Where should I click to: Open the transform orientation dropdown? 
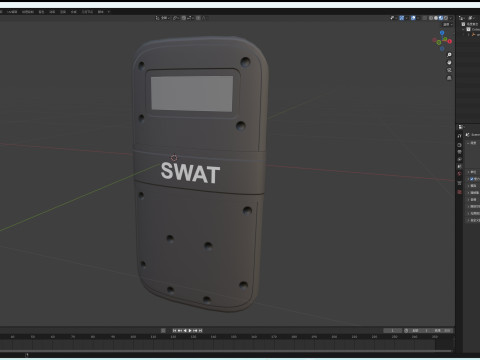(163, 18)
